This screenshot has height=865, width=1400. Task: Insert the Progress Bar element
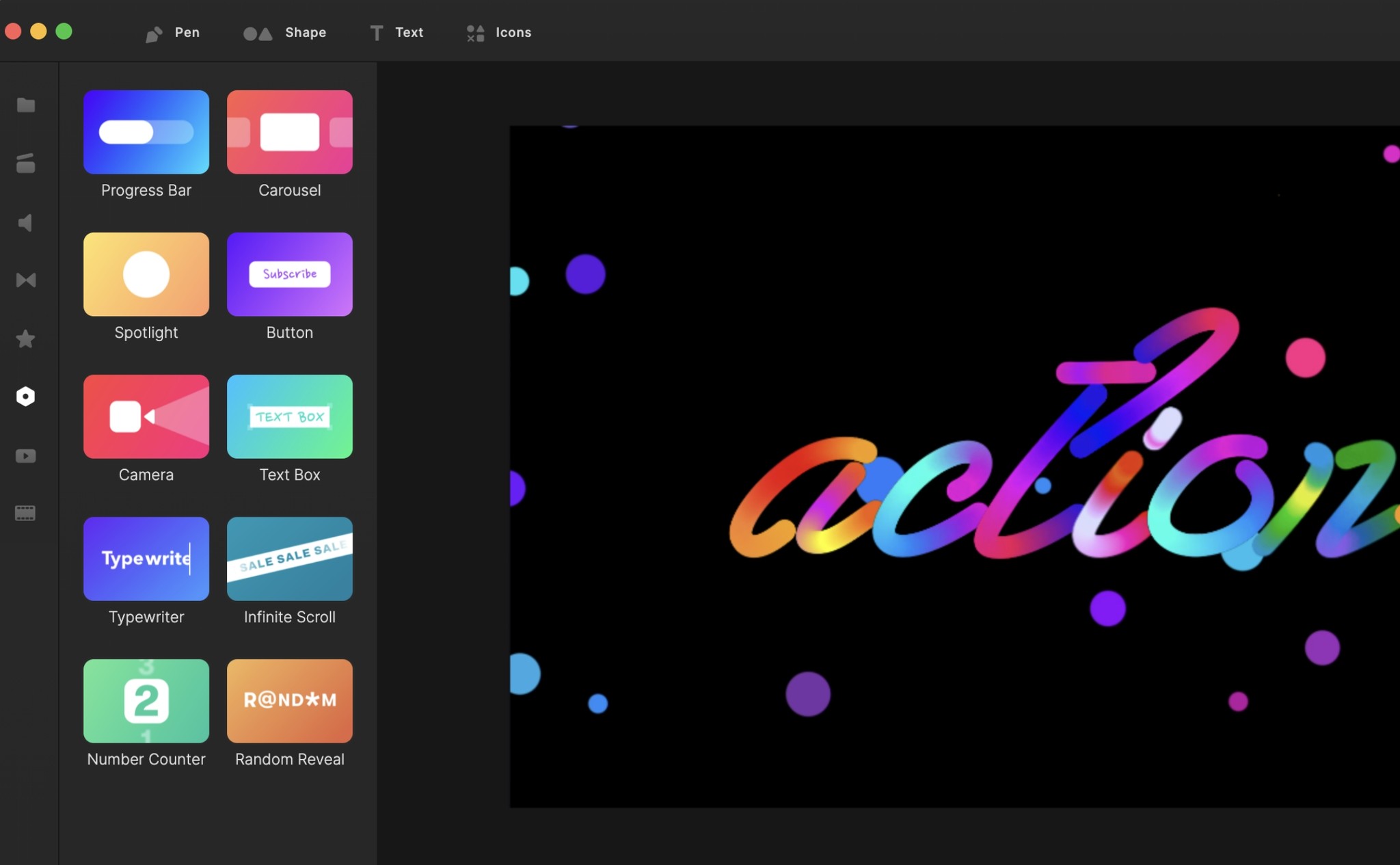pyautogui.click(x=146, y=131)
